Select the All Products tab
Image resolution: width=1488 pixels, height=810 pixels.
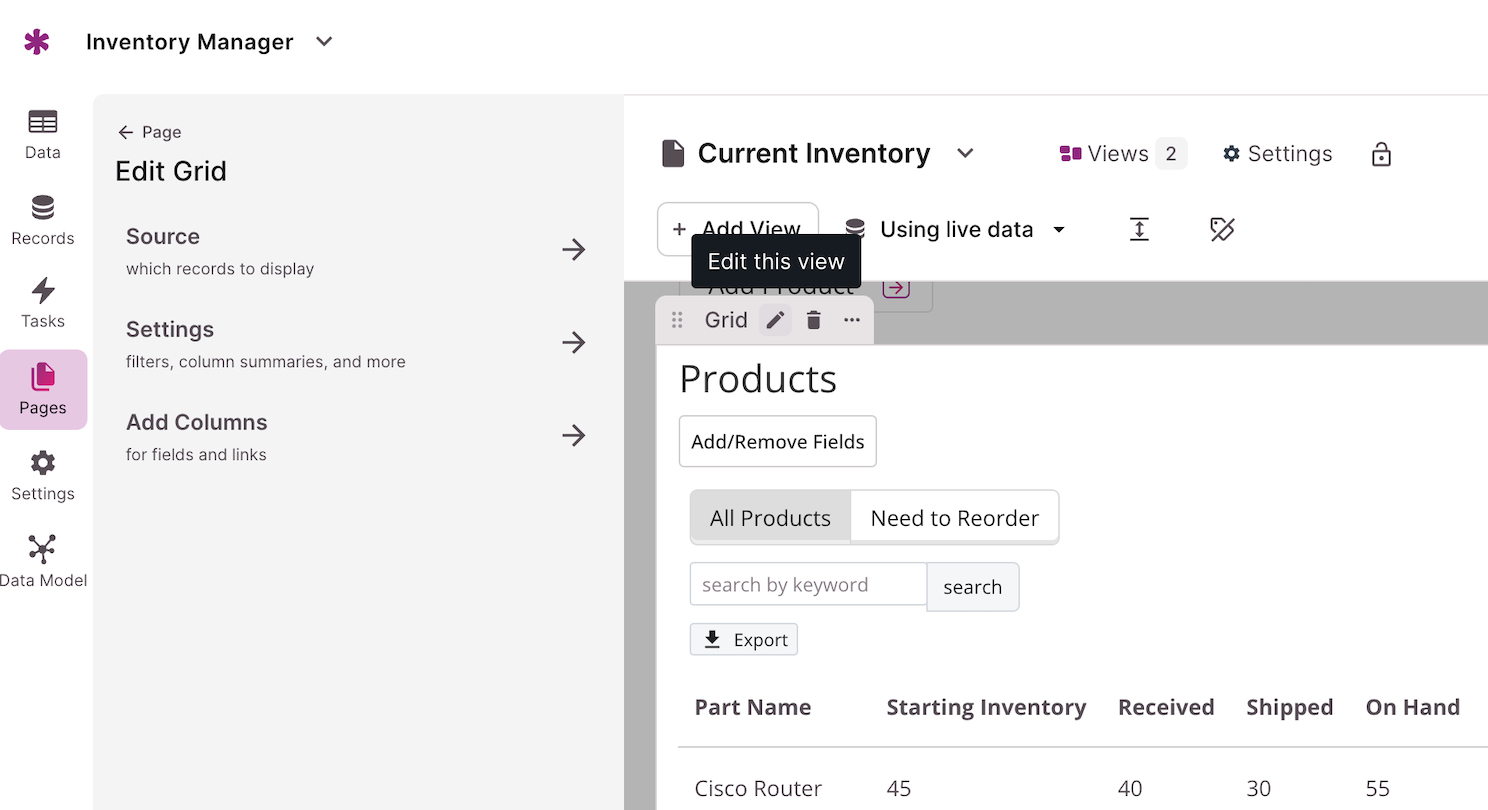click(x=770, y=518)
